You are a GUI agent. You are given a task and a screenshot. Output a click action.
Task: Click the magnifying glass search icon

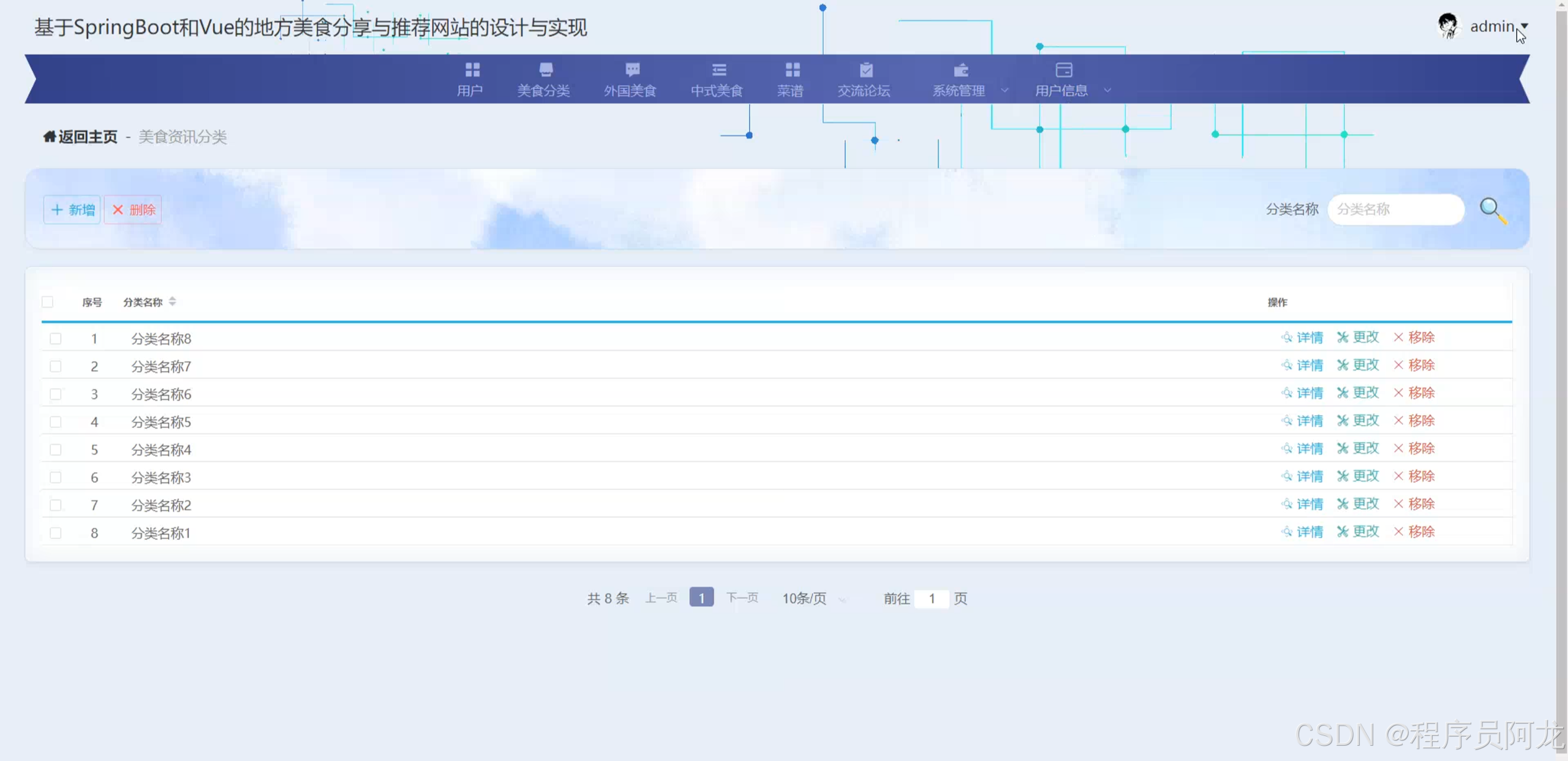(1492, 210)
